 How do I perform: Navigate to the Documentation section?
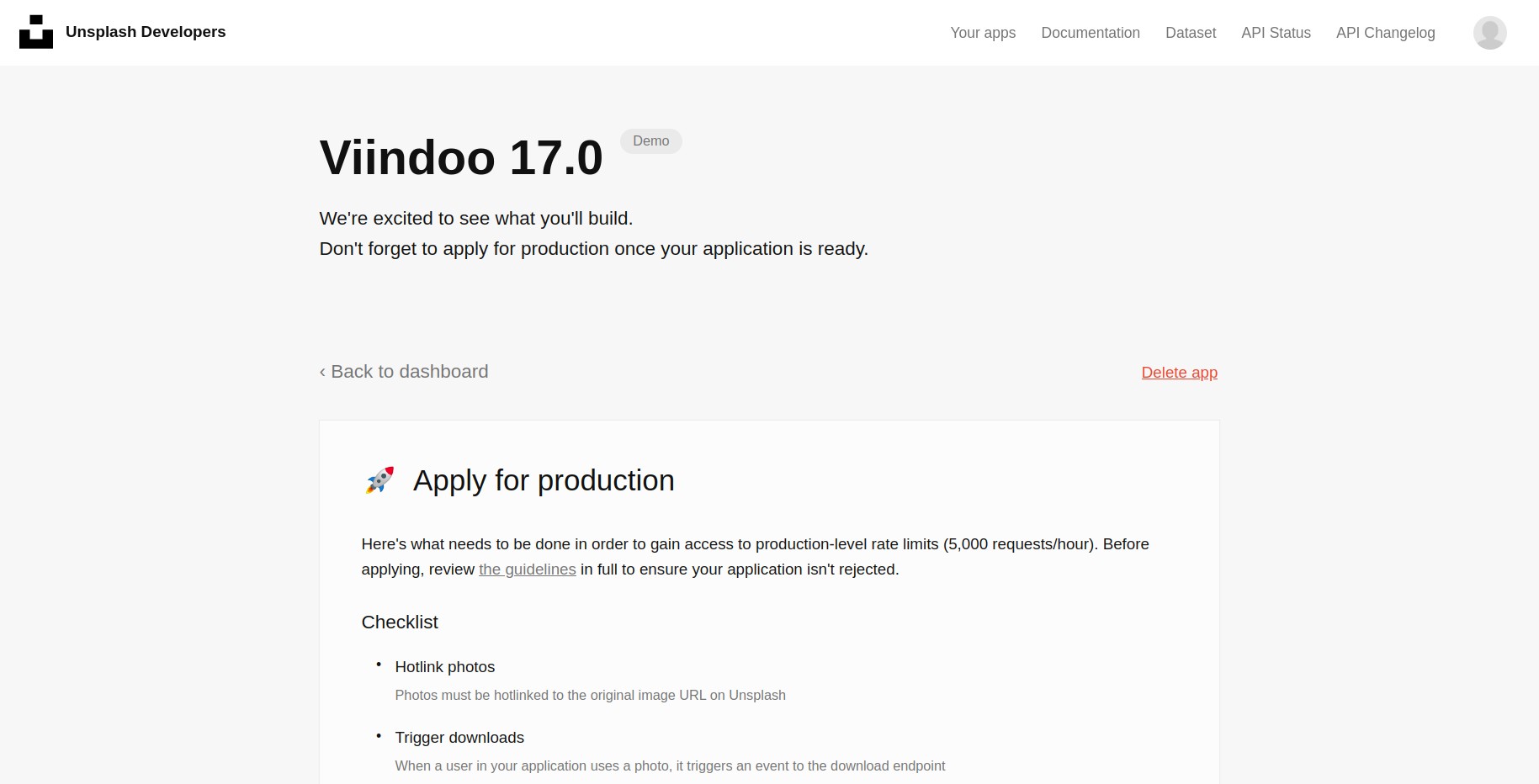[x=1091, y=33]
